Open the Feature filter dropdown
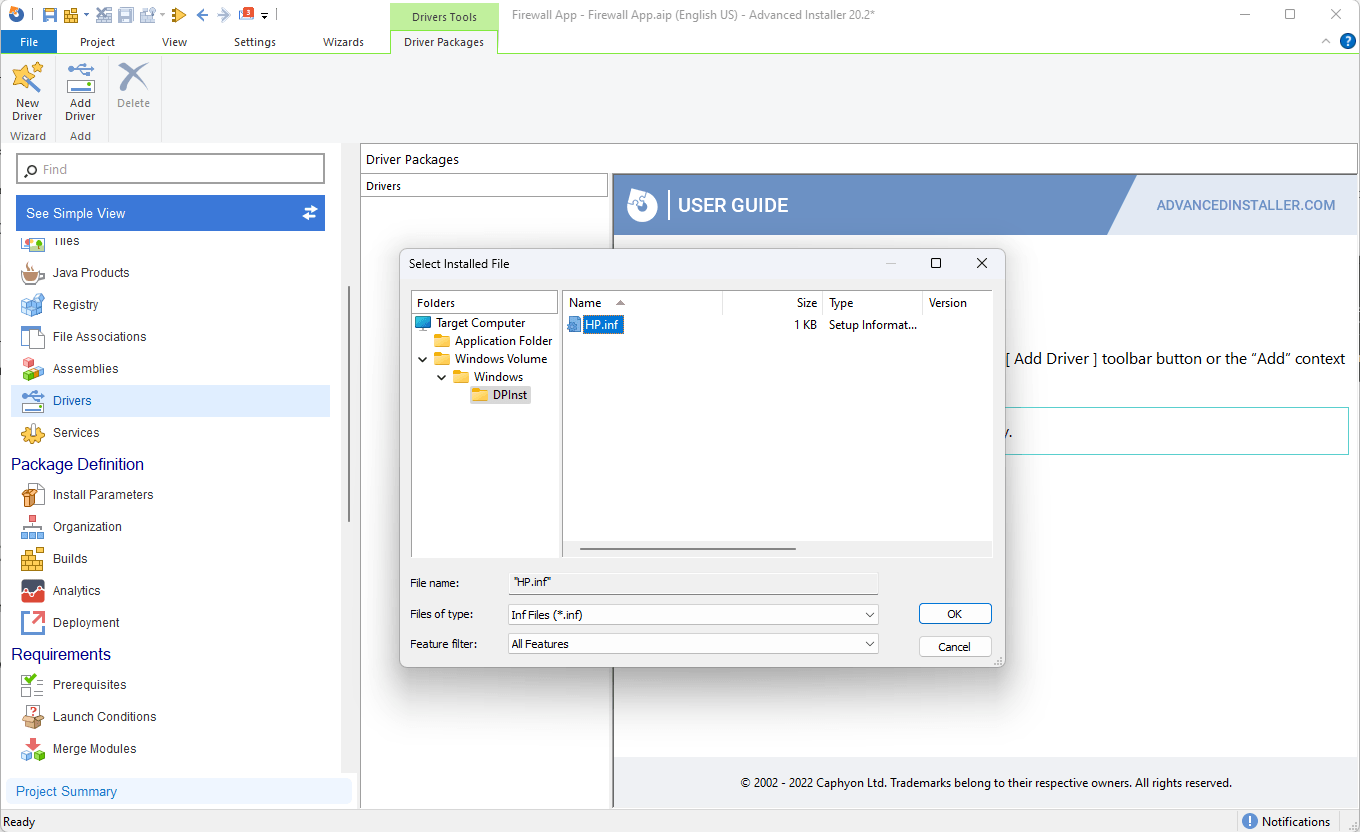 tap(693, 644)
